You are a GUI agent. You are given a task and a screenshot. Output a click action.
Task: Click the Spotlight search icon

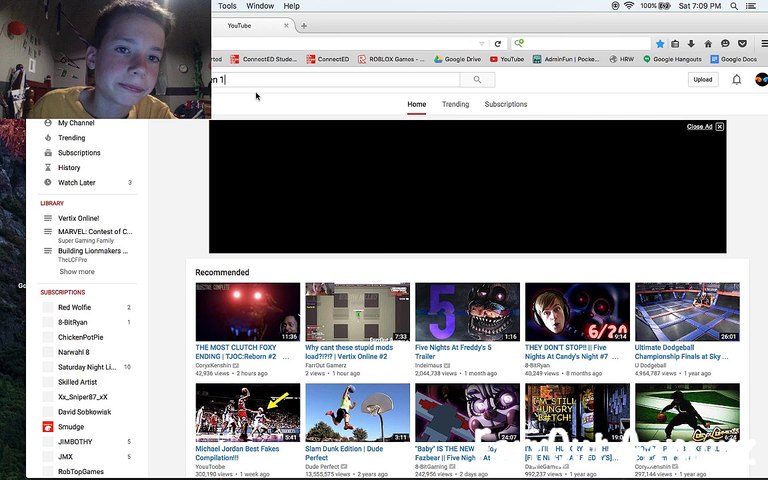coord(734,6)
